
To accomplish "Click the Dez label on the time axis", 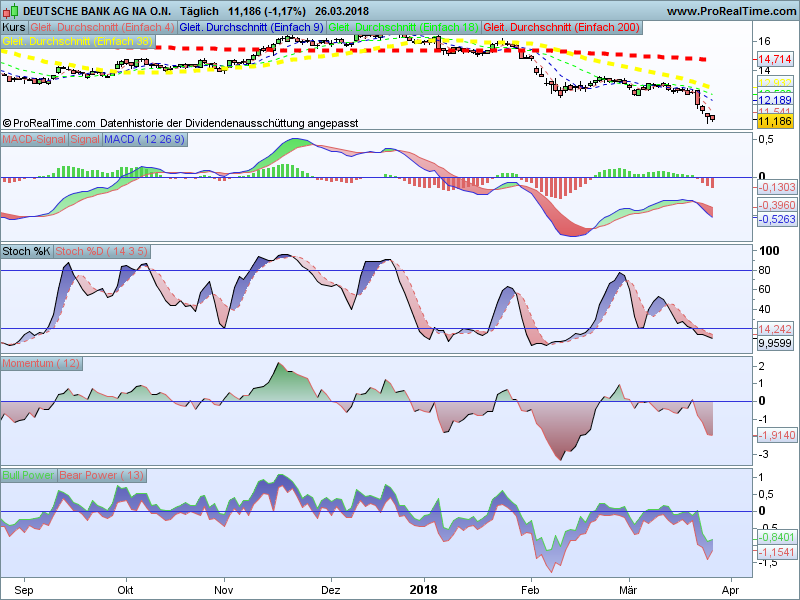I will tap(331, 590).
